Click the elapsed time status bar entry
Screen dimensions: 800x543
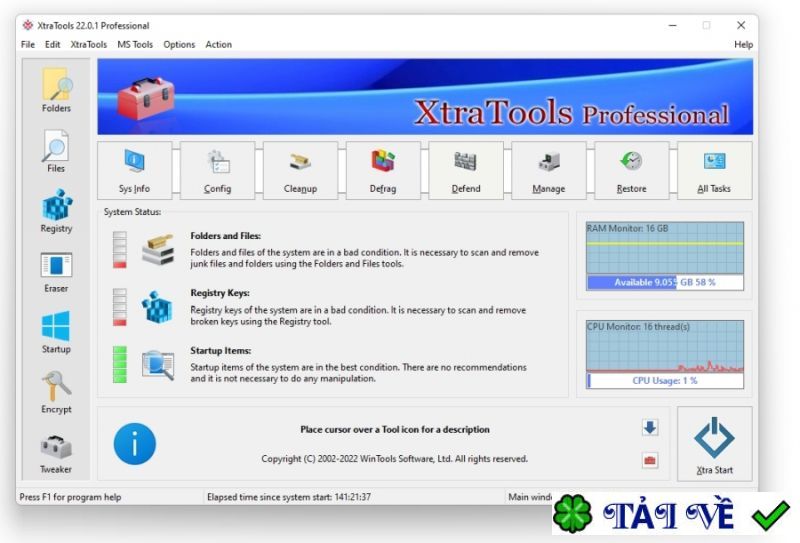(289, 497)
